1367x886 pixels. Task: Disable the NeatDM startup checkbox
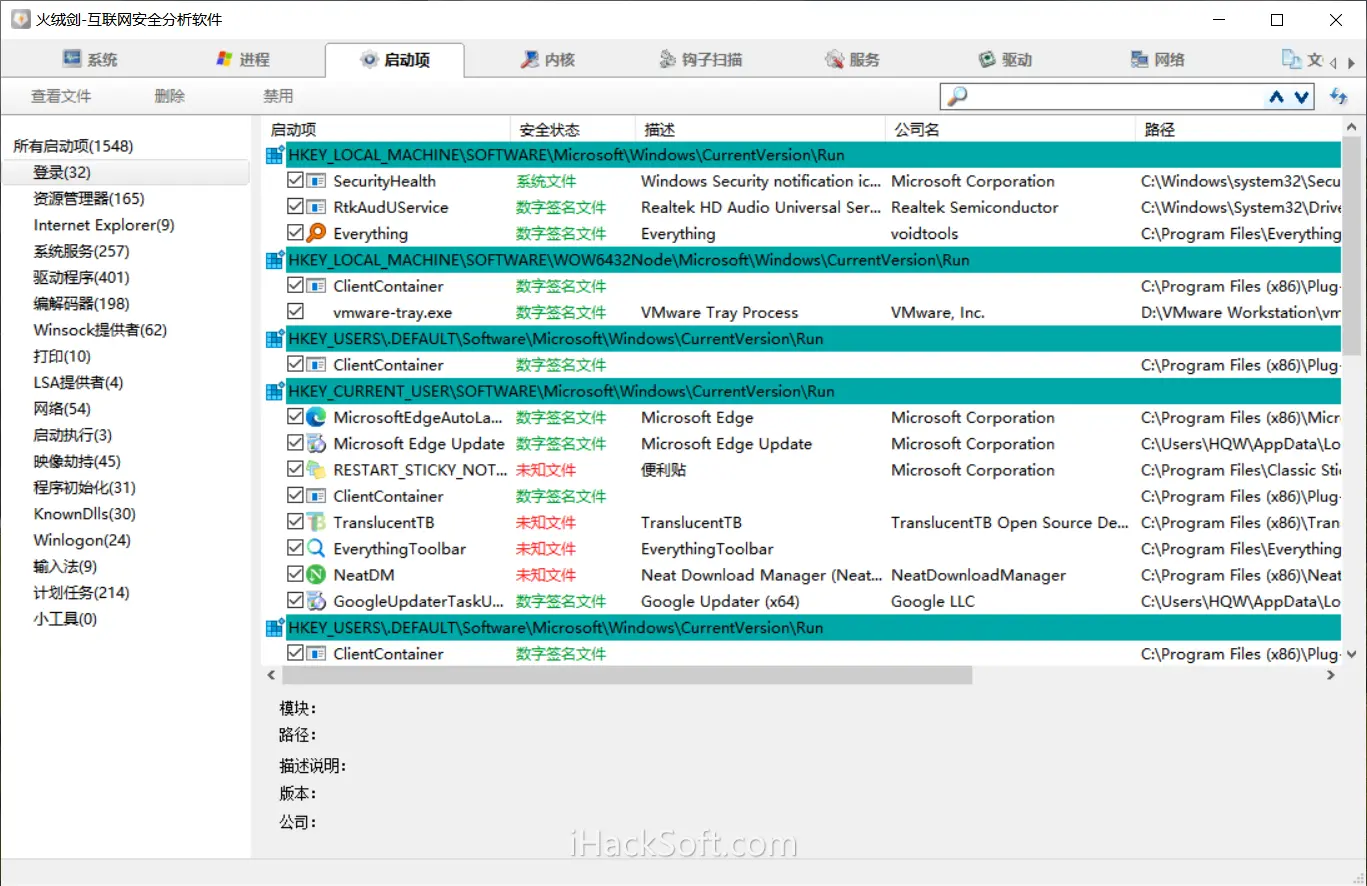[x=295, y=575]
